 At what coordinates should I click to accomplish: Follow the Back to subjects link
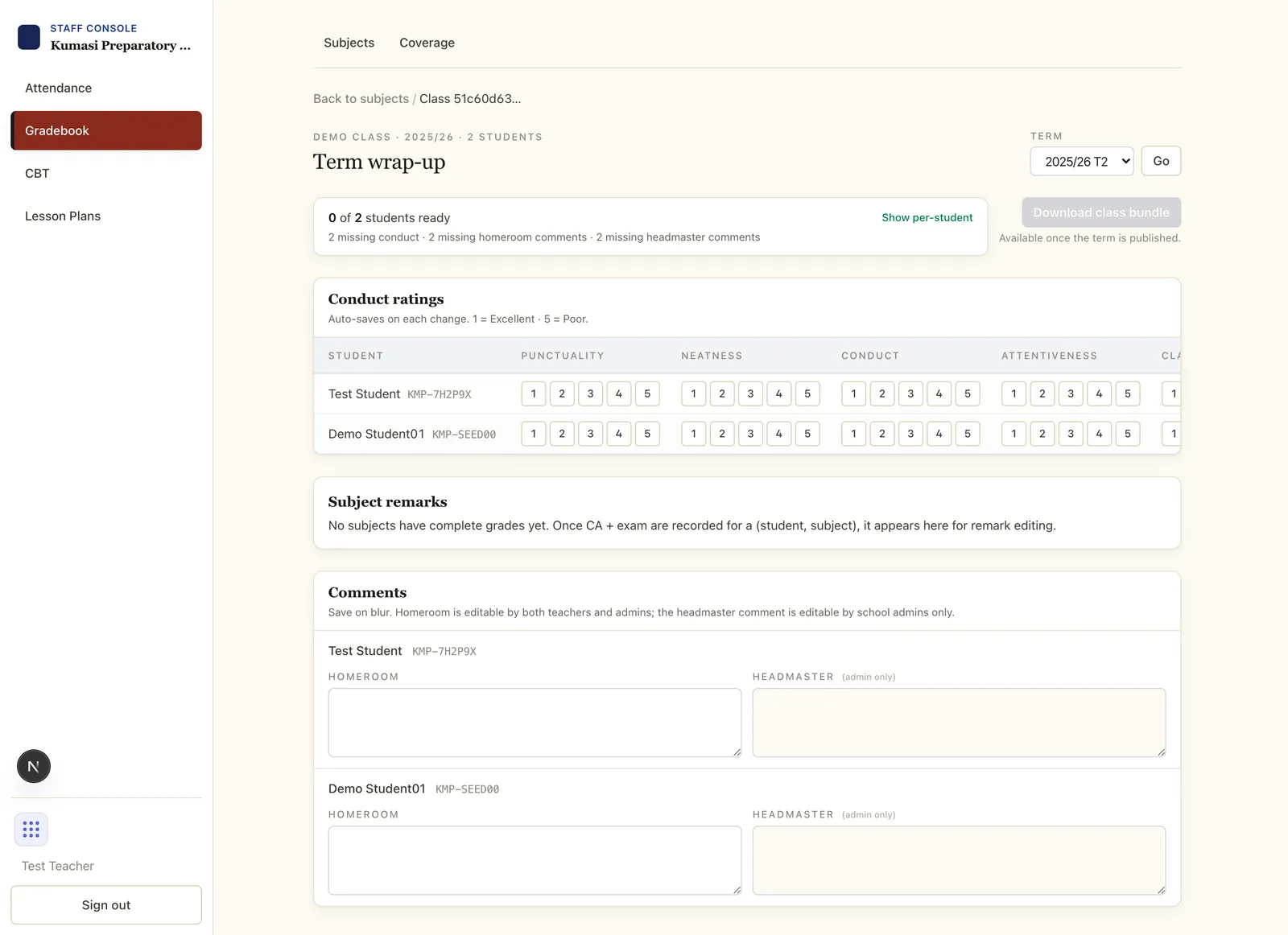pos(361,99)
